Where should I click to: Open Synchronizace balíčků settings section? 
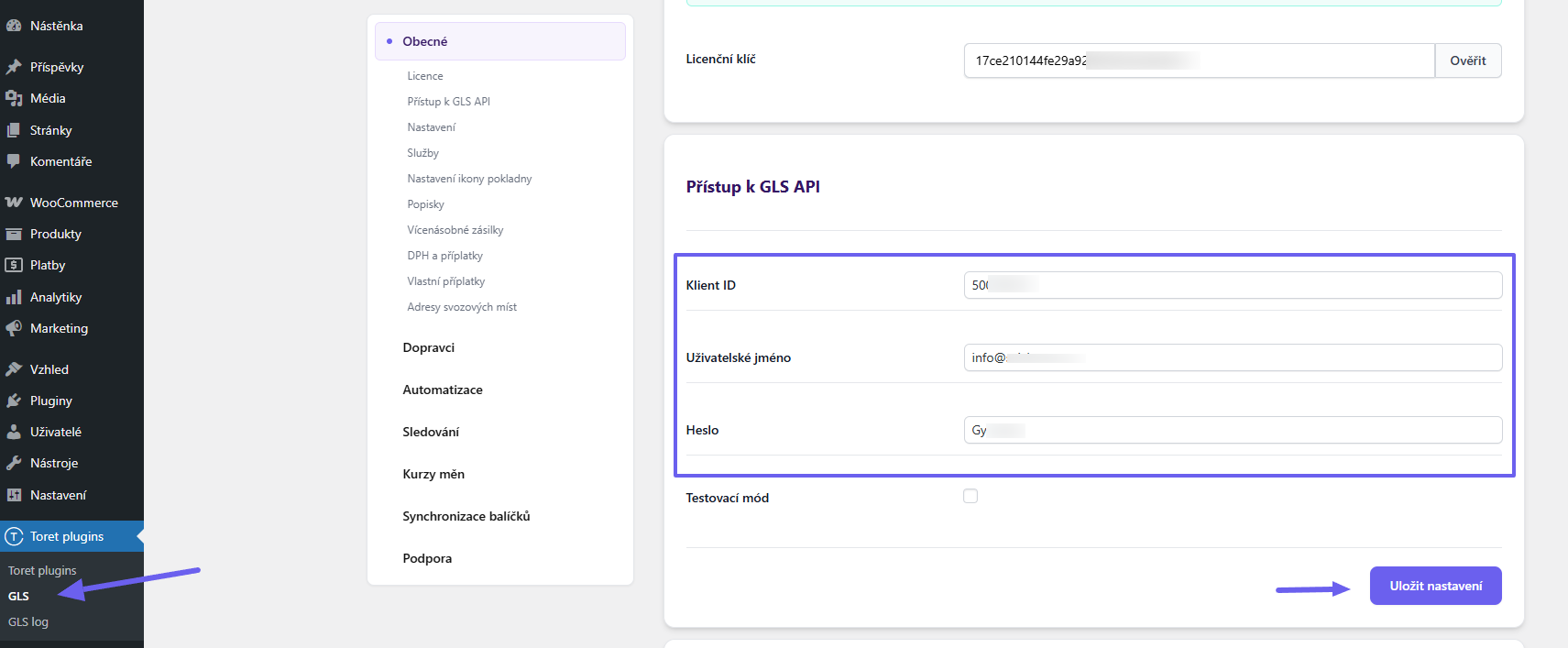click(x=466, y=516)
